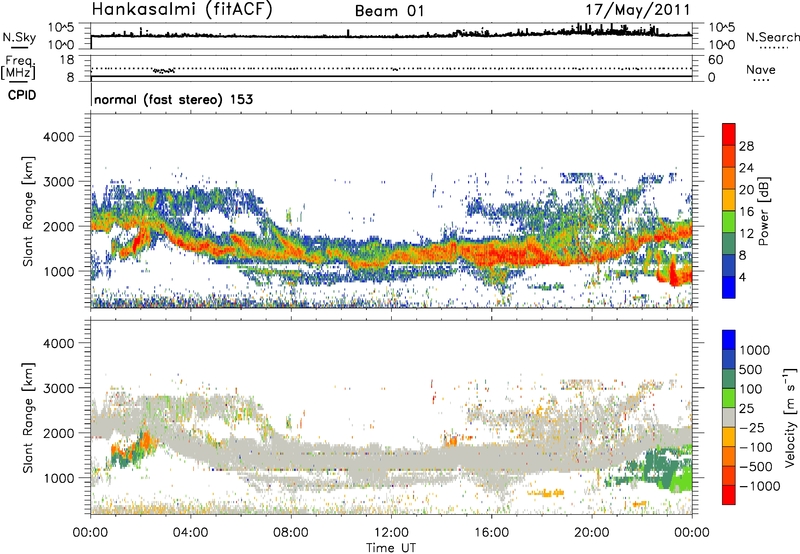Click the Time UT axis title
The width and height of the screenshot is (800, 554).
coord(391,547)
